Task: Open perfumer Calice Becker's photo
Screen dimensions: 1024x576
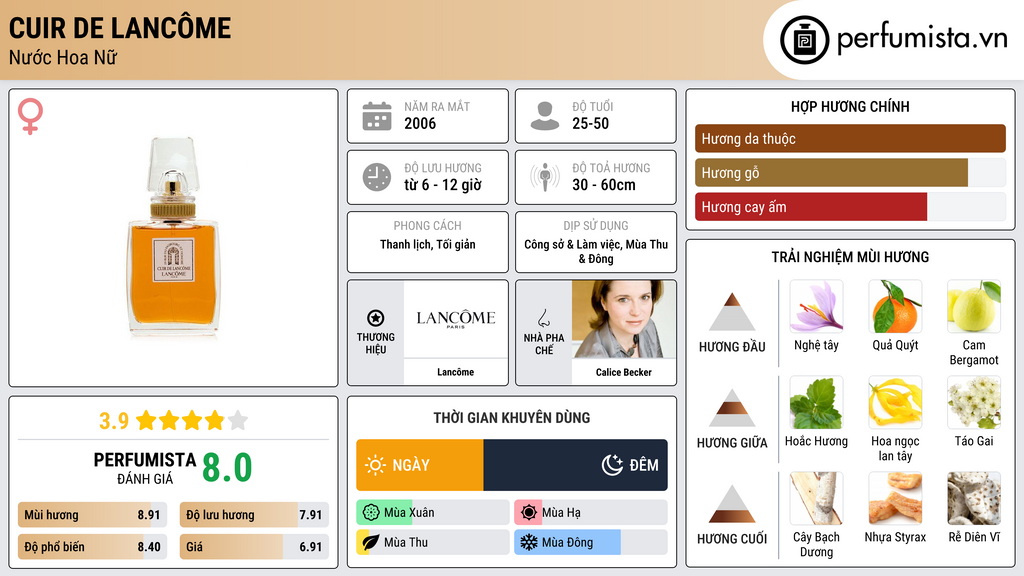Action: 623,319
